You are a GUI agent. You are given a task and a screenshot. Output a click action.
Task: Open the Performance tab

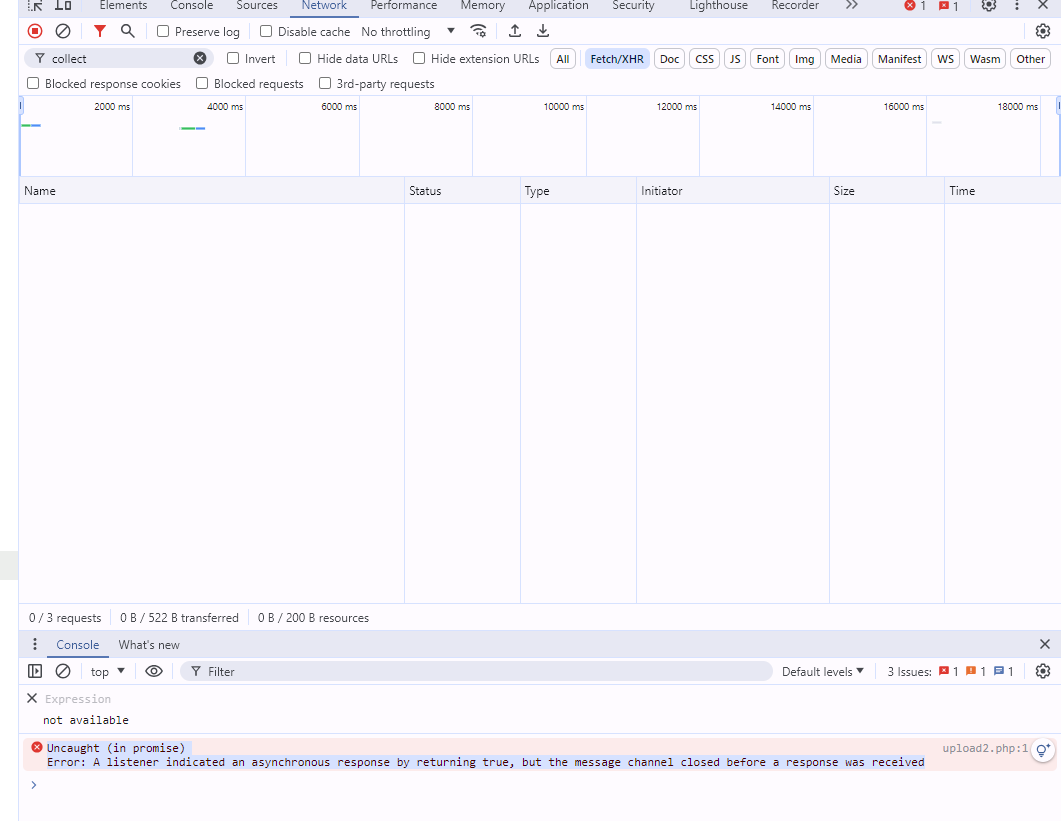[x=403, y=5]
